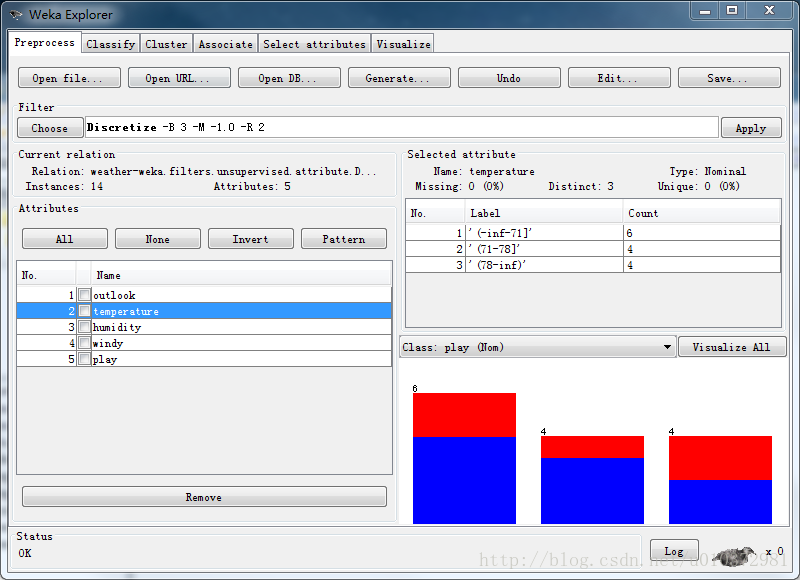
Task: Click the Open DB... button
Action: 289,78
